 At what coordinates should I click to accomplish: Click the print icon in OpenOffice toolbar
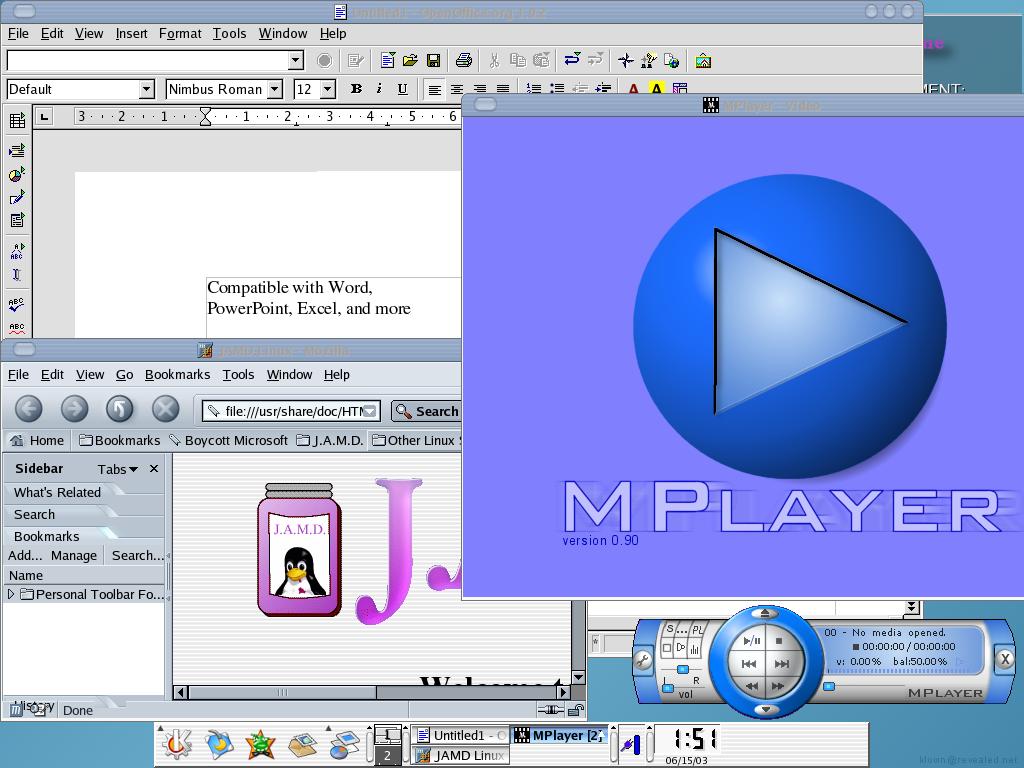click(463, 61)
